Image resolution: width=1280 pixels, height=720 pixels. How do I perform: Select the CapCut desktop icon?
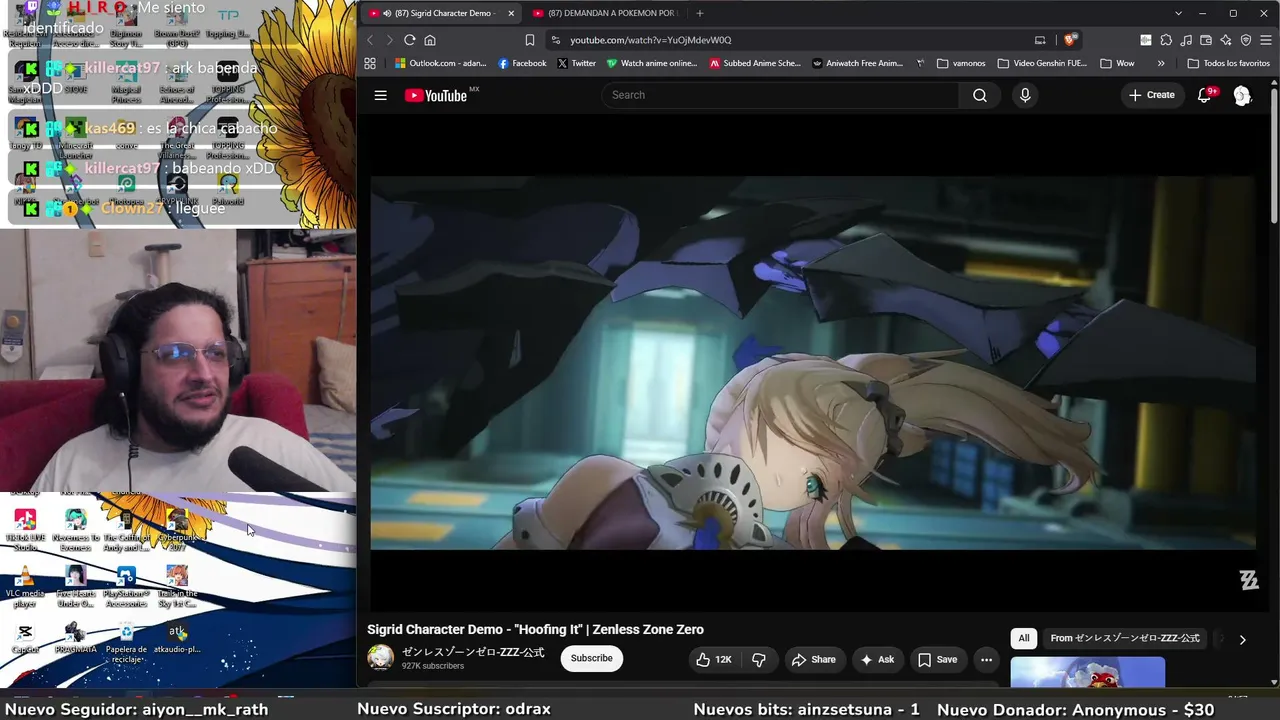click(25, 639)
